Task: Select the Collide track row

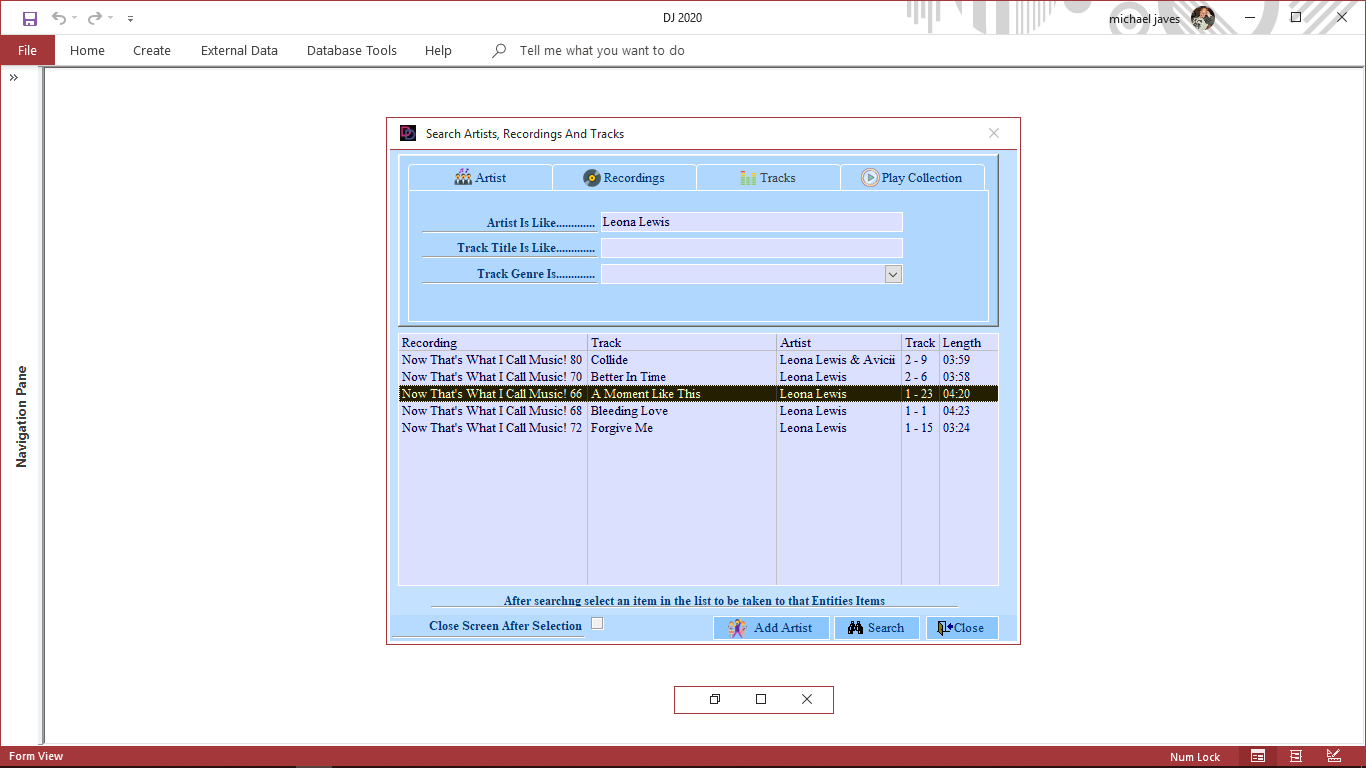Action: [698, 360]
